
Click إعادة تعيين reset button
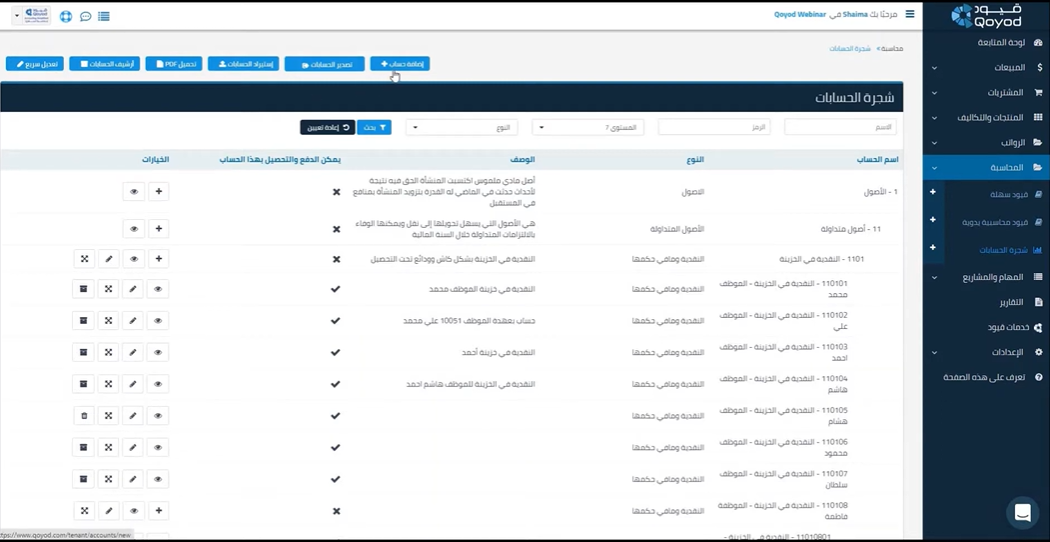click(x=327, y=127)
